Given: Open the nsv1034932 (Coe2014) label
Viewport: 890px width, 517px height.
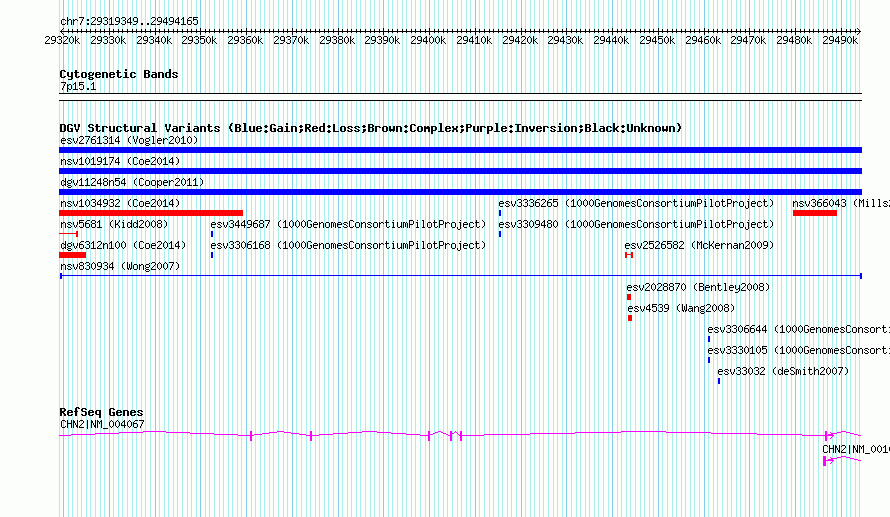Looking at the screenshot, I should pos(120,203).
